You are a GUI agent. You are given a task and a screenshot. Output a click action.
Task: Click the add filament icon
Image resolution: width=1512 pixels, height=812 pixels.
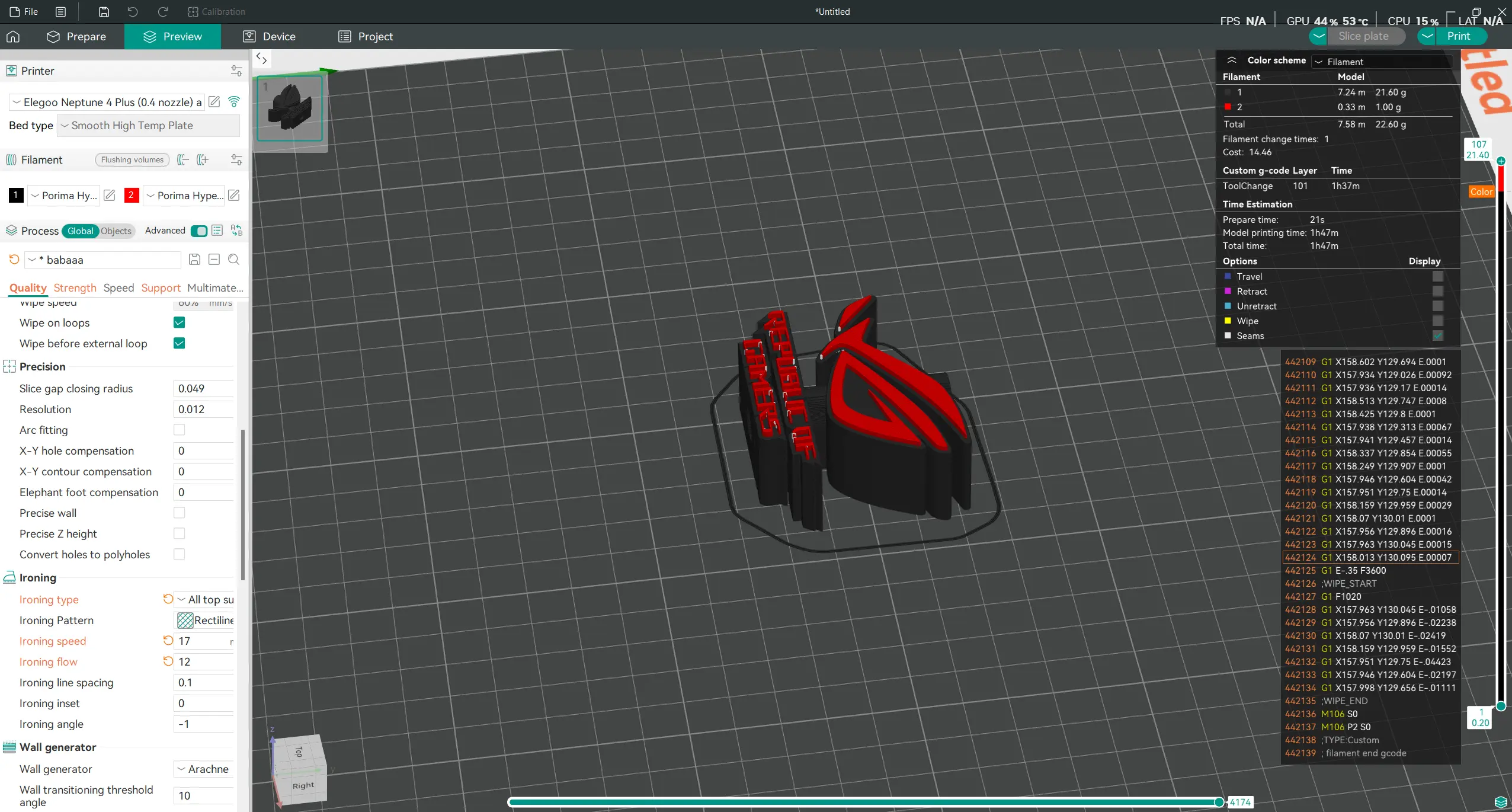point(203,160)
